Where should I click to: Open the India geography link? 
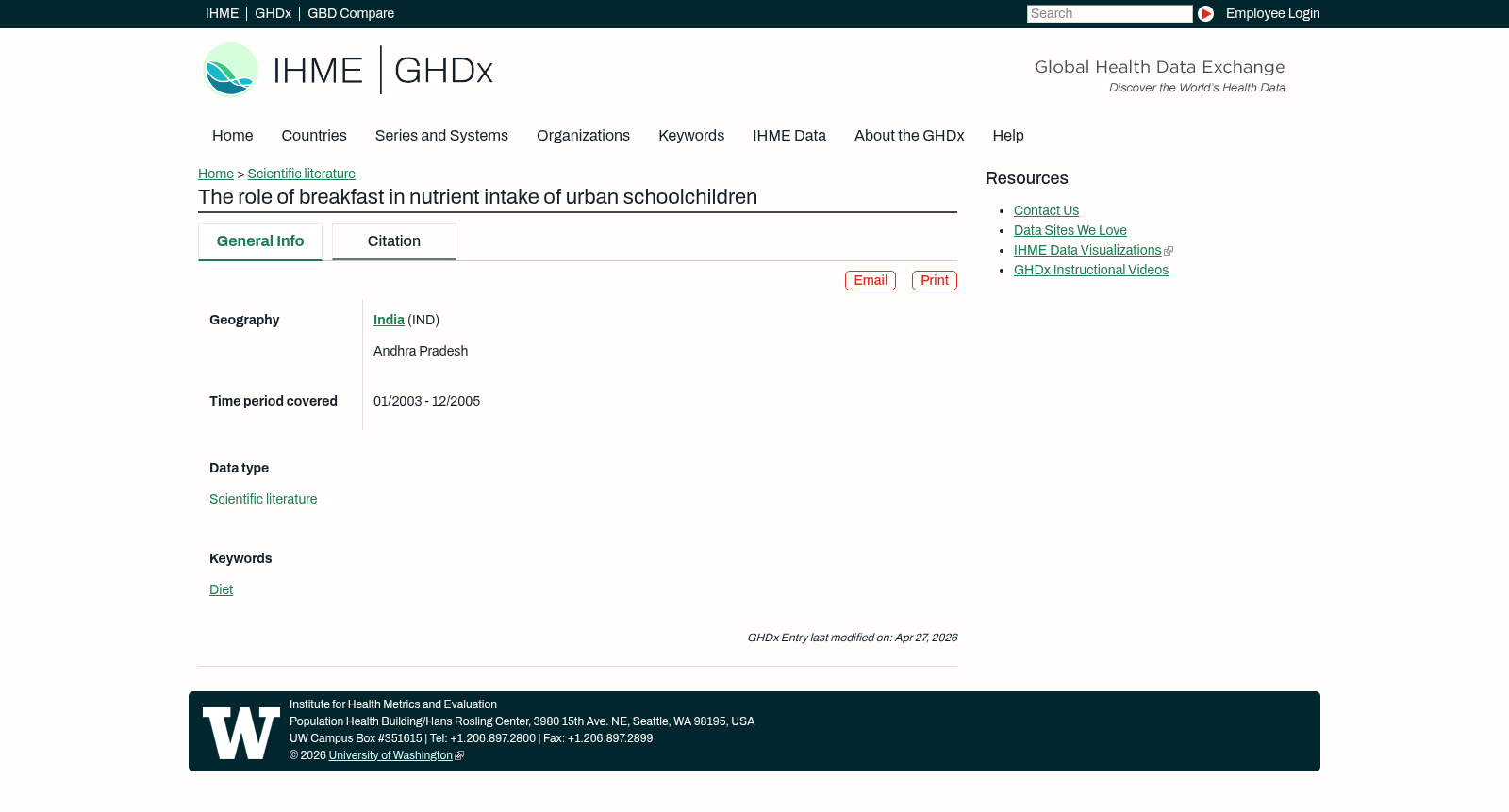[x=389, y=320]
